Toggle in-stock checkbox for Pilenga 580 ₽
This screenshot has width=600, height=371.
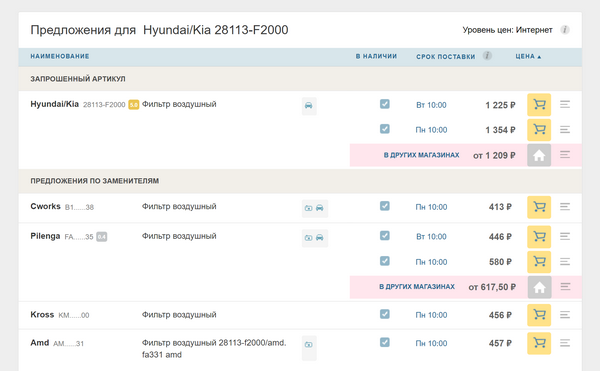385,261
